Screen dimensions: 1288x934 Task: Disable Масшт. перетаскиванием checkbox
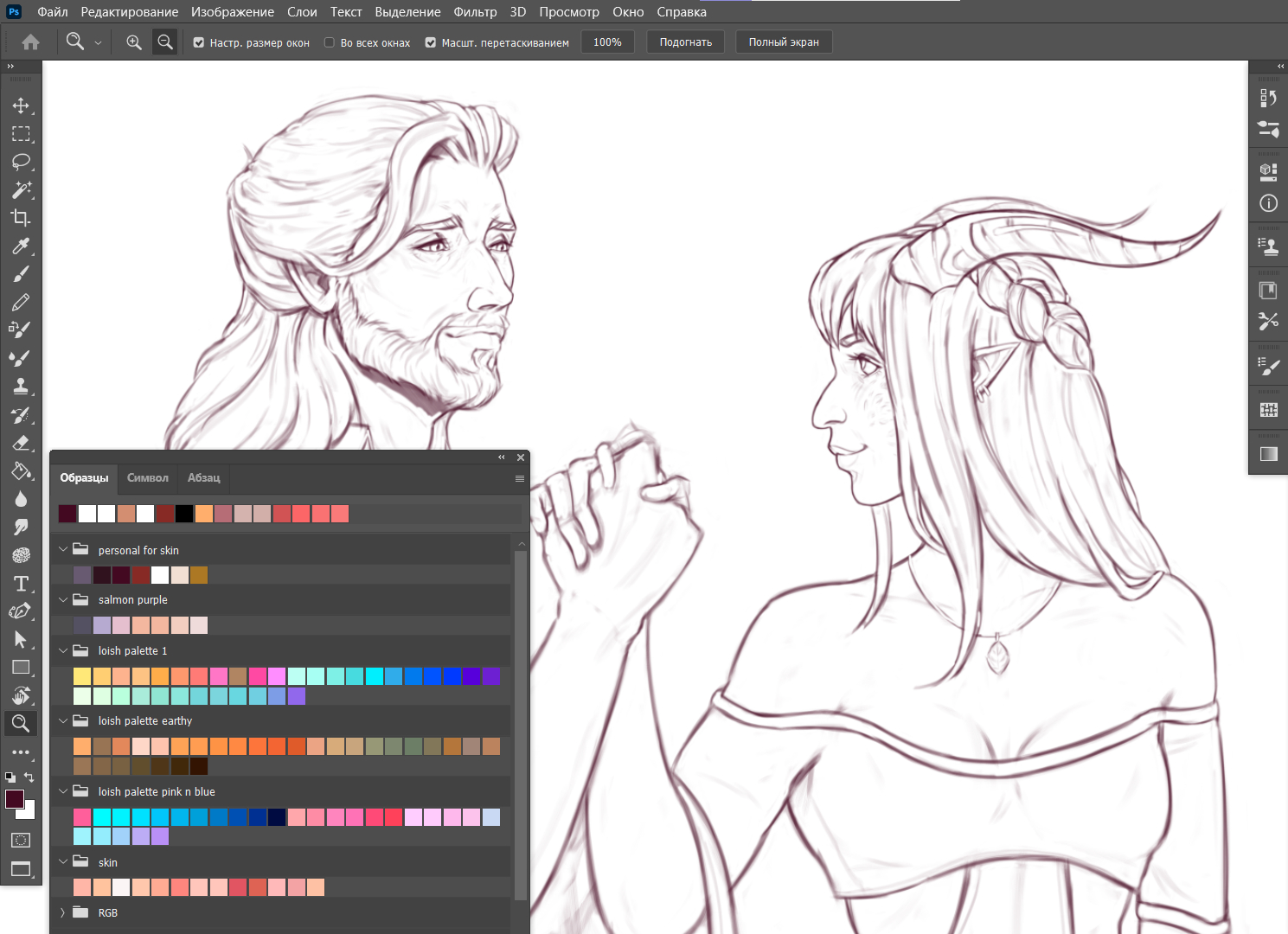click(431, 42)
